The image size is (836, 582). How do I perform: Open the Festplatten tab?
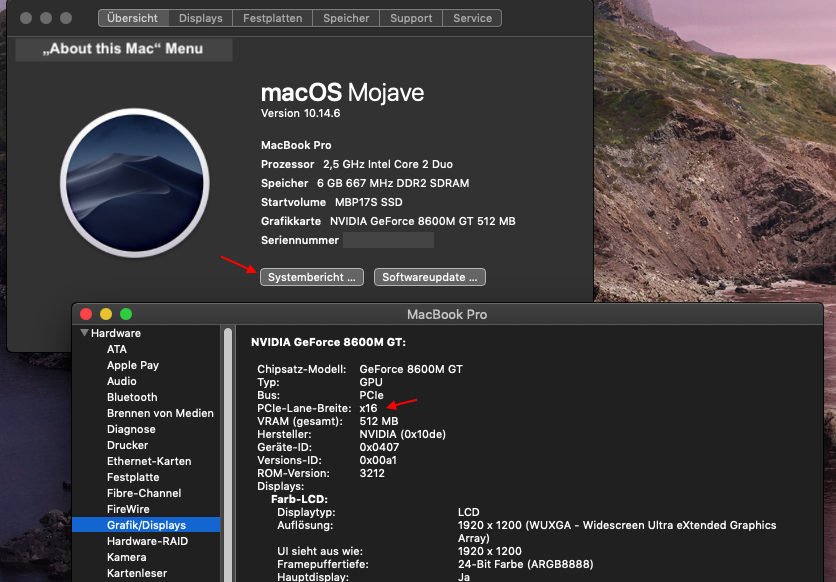[272, 18]
